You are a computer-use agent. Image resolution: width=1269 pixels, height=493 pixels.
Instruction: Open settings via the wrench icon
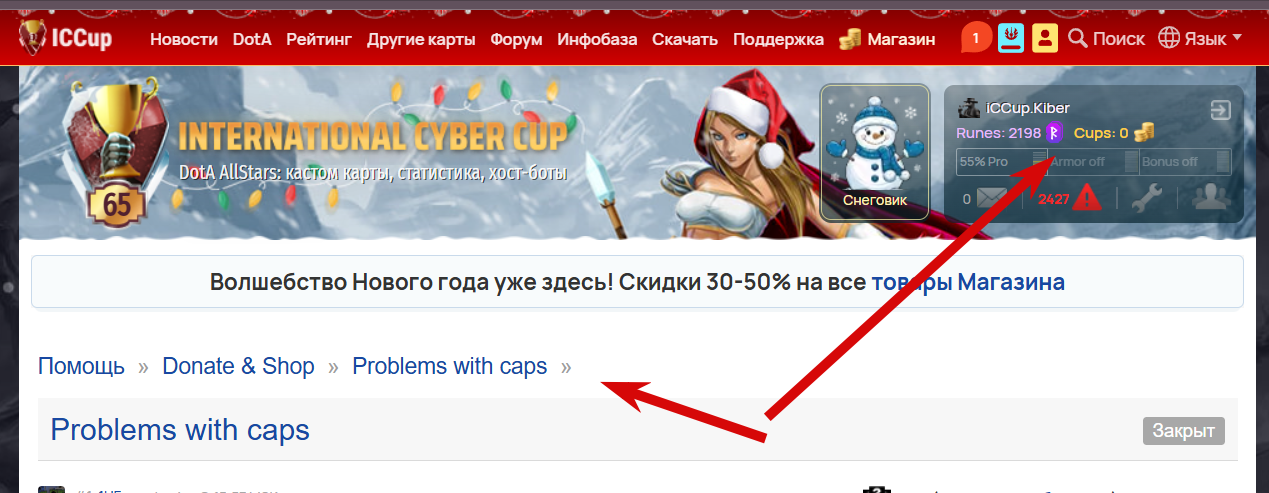(1147, 198)
